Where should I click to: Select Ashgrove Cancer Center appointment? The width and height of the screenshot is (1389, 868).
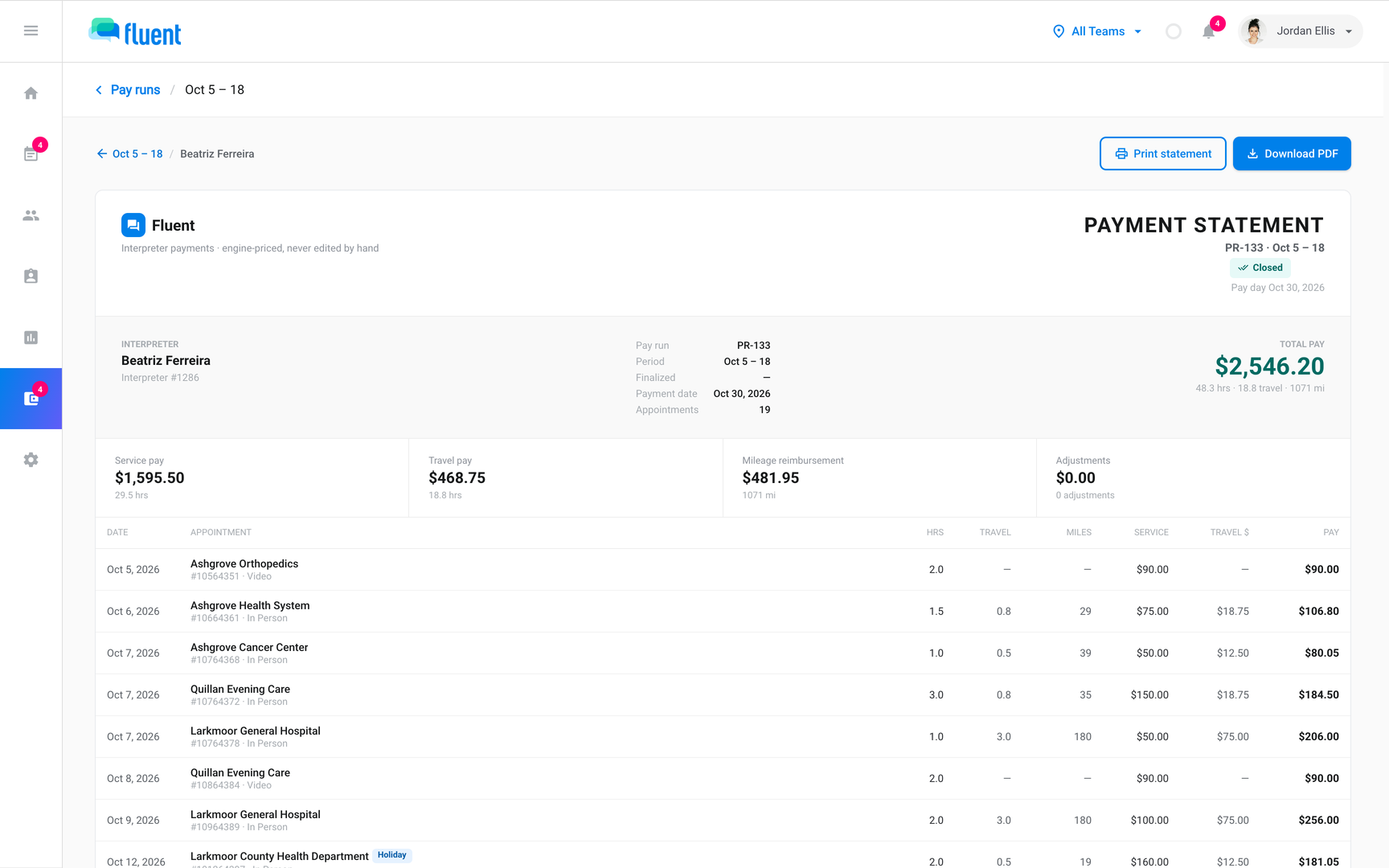pos(723,653)
